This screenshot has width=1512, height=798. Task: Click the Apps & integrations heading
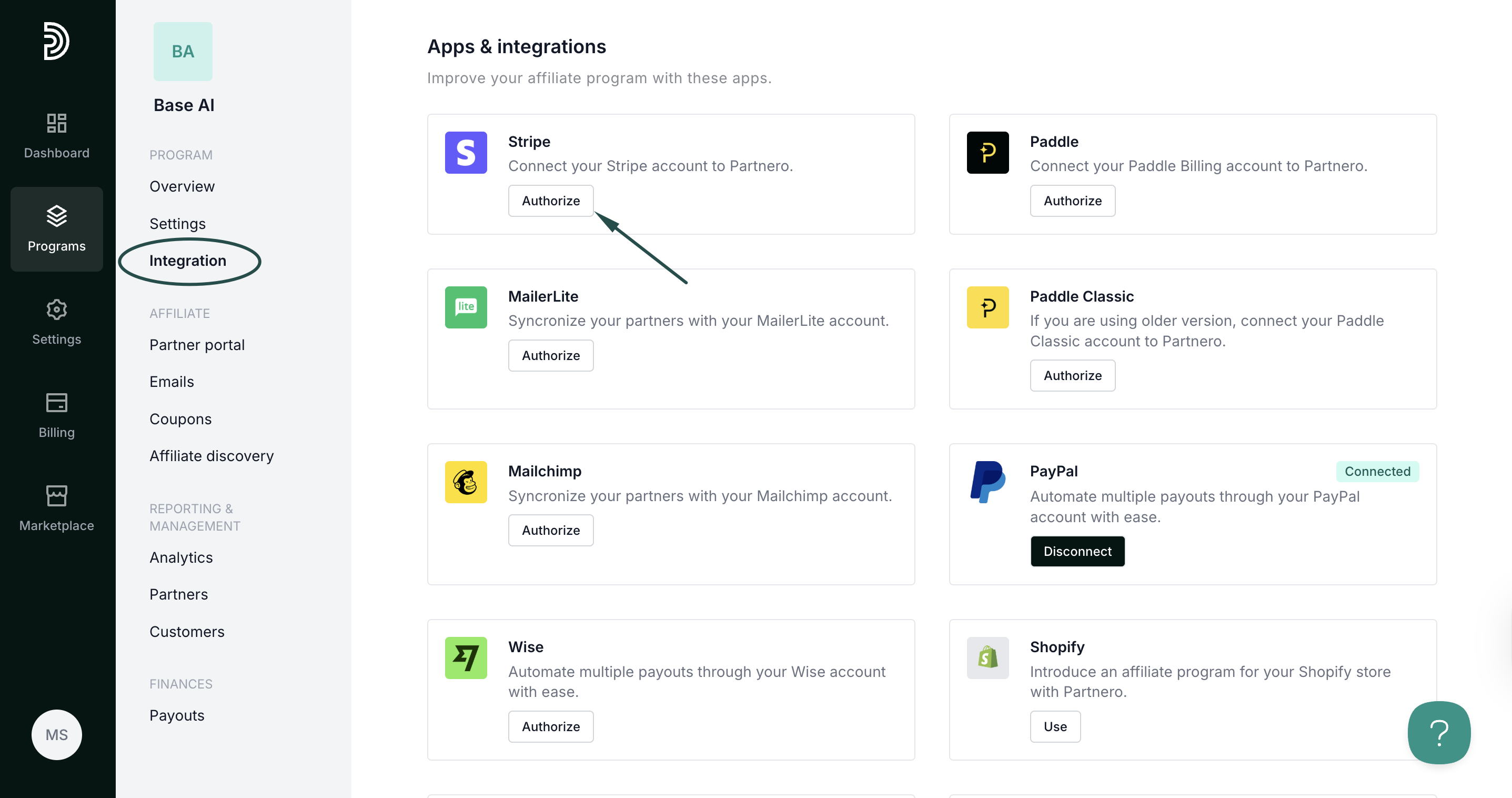point(517,46)
